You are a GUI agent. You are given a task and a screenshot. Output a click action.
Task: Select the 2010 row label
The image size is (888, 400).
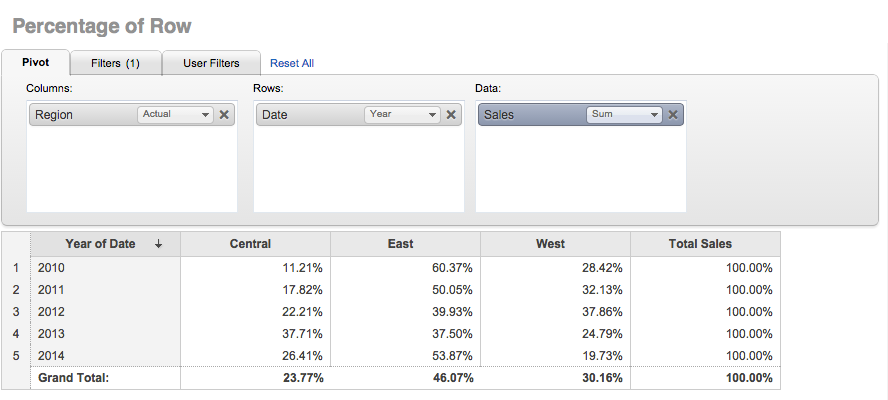pos(50,268)
